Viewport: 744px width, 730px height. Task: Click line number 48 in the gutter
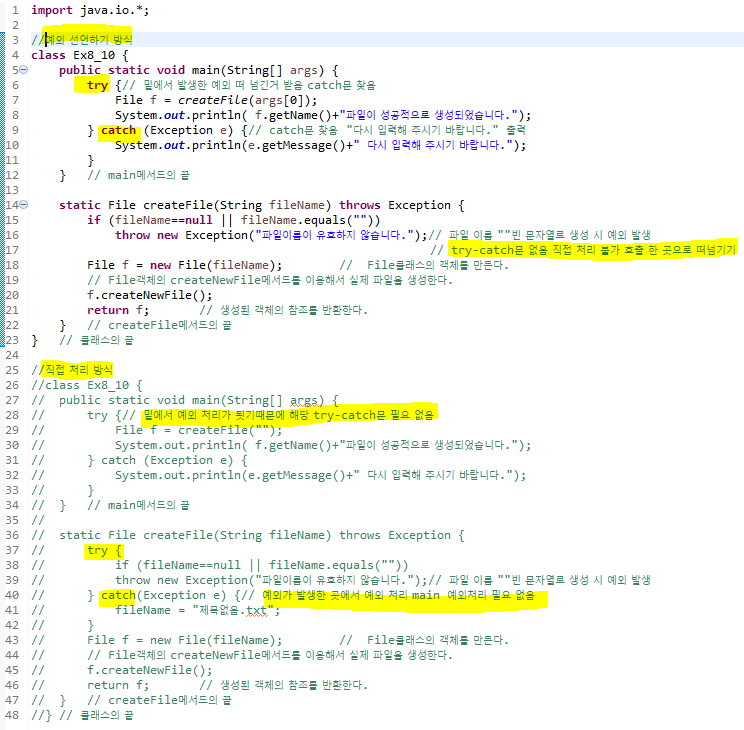[x=12, y=715]
